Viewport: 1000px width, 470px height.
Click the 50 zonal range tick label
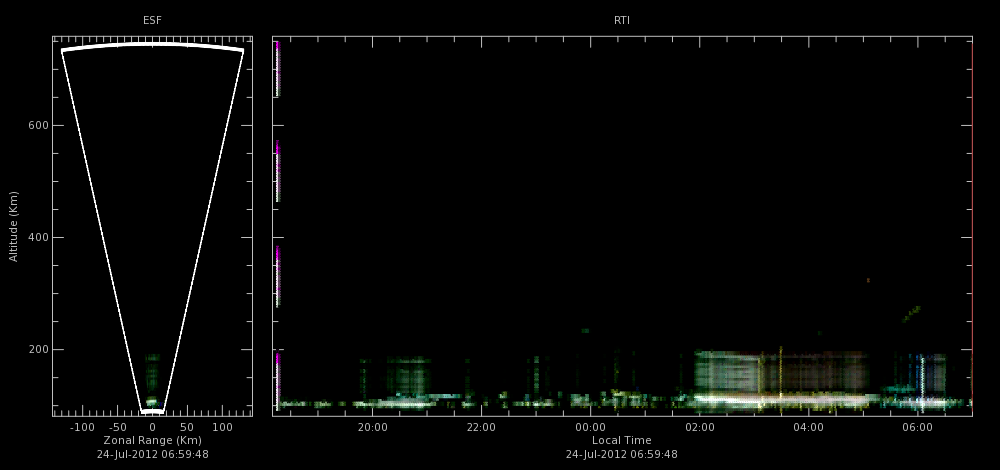[x=187, y=427]
